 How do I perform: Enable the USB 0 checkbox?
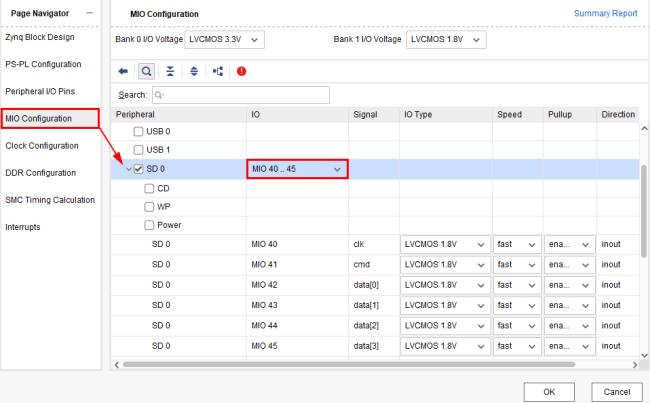(125, 131)
